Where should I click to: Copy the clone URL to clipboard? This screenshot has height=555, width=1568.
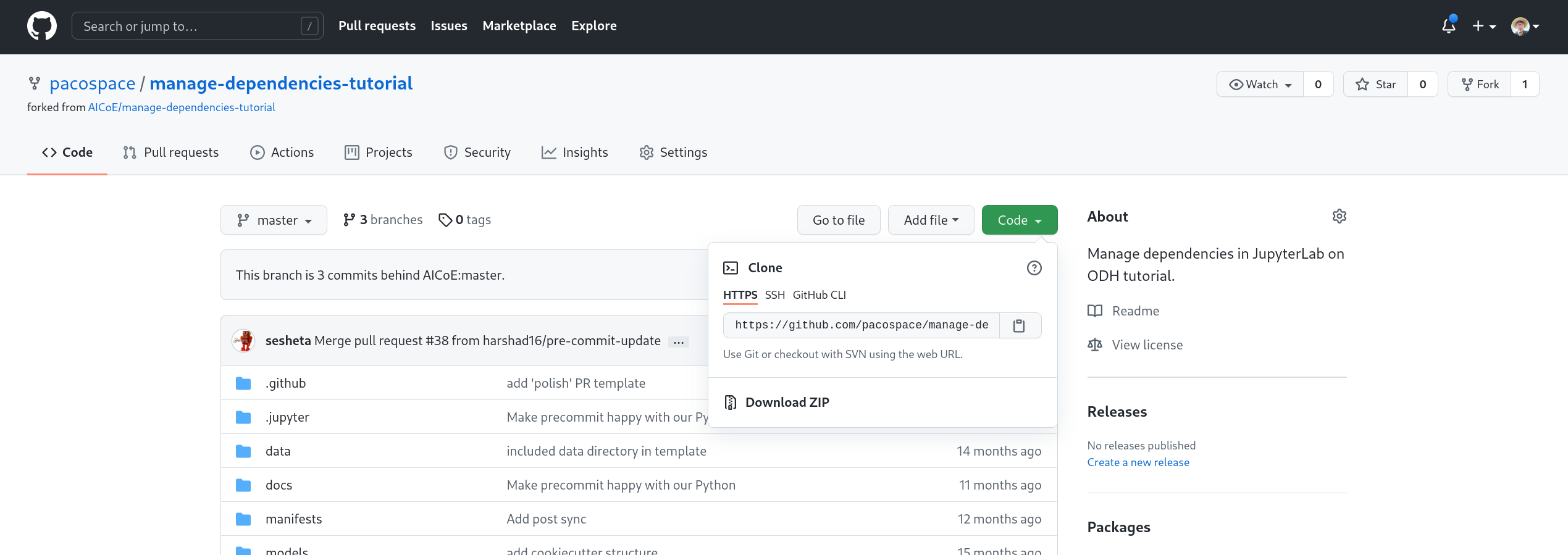(x=1020, y=325)
